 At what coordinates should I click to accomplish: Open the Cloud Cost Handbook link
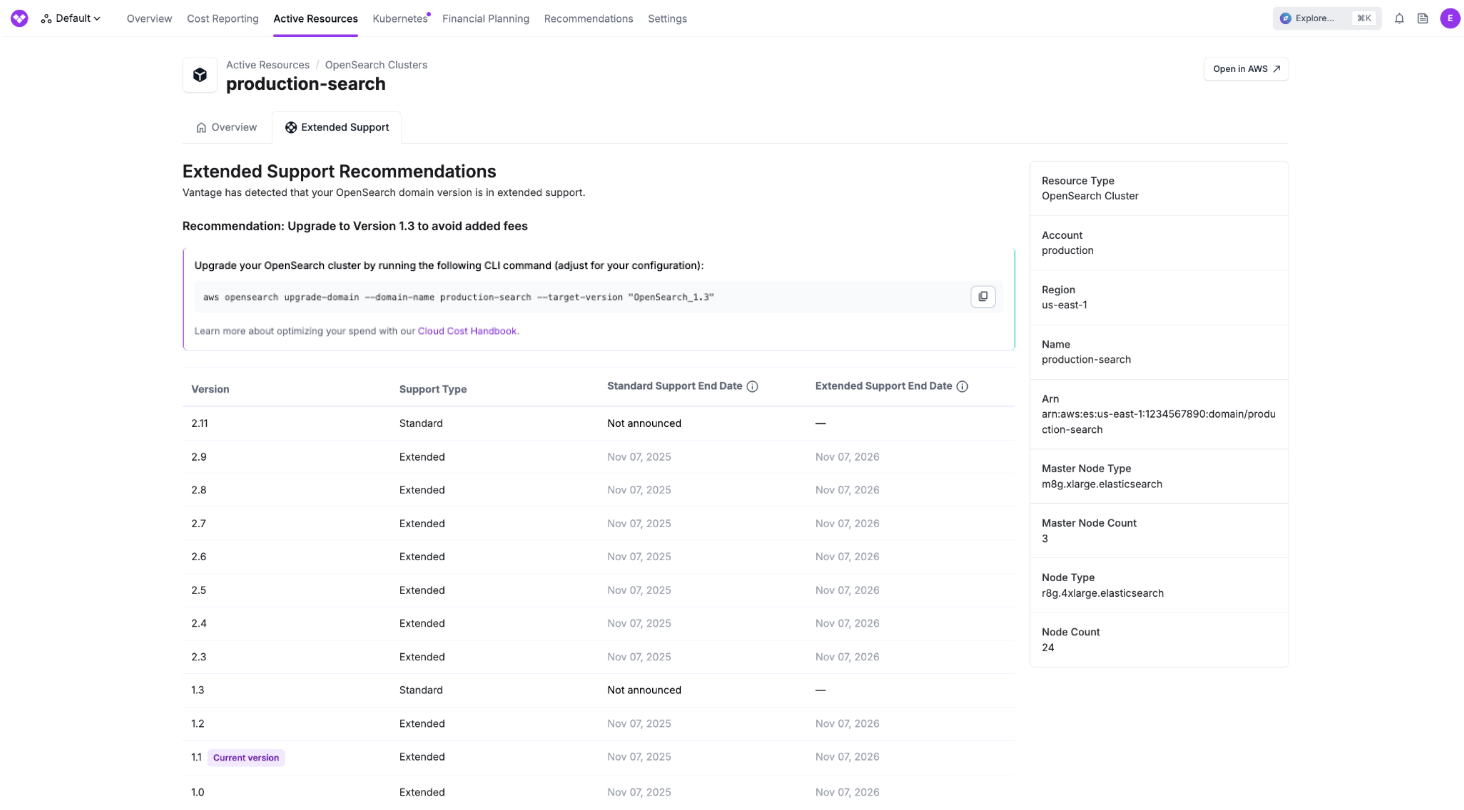click(x=467, y=330)
